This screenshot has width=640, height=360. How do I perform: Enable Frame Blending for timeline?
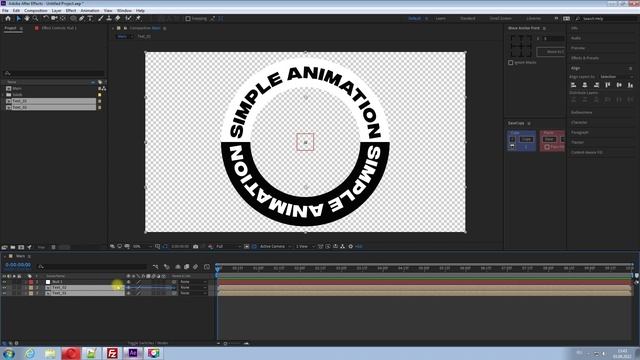pos(187,267)
